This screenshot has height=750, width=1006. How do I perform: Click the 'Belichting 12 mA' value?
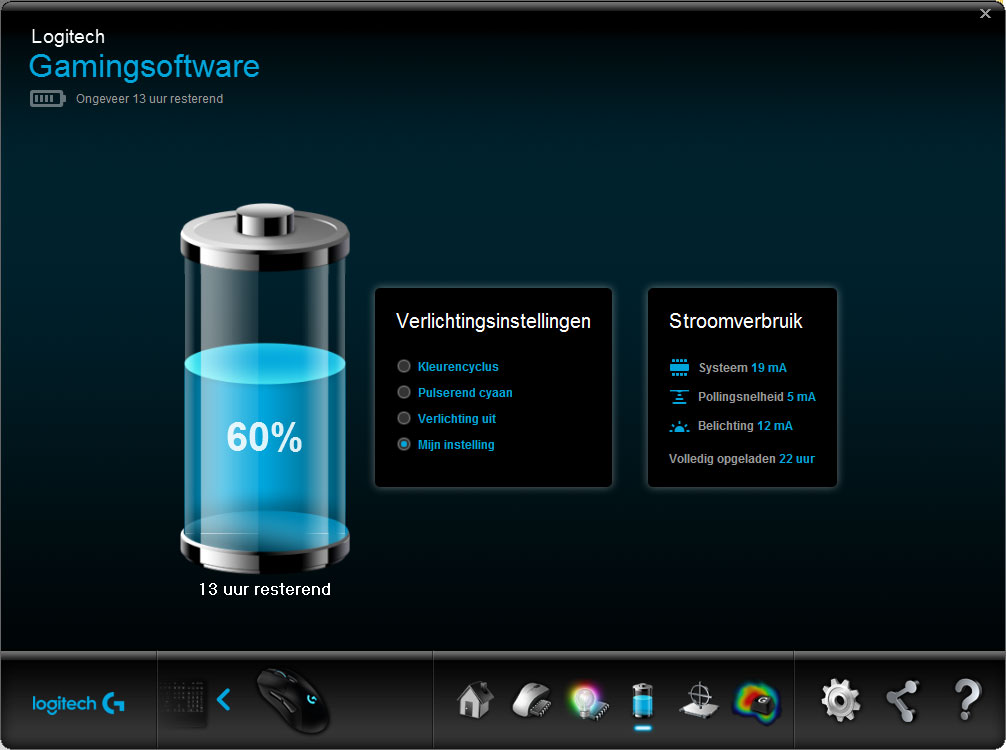[745, 426]
